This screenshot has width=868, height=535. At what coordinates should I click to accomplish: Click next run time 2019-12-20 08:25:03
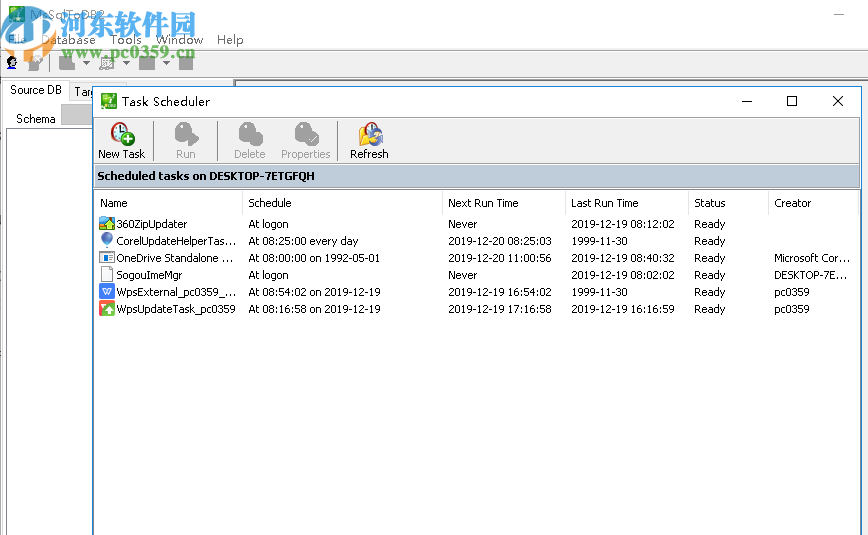pyautogui.click(x=500, y=241)
